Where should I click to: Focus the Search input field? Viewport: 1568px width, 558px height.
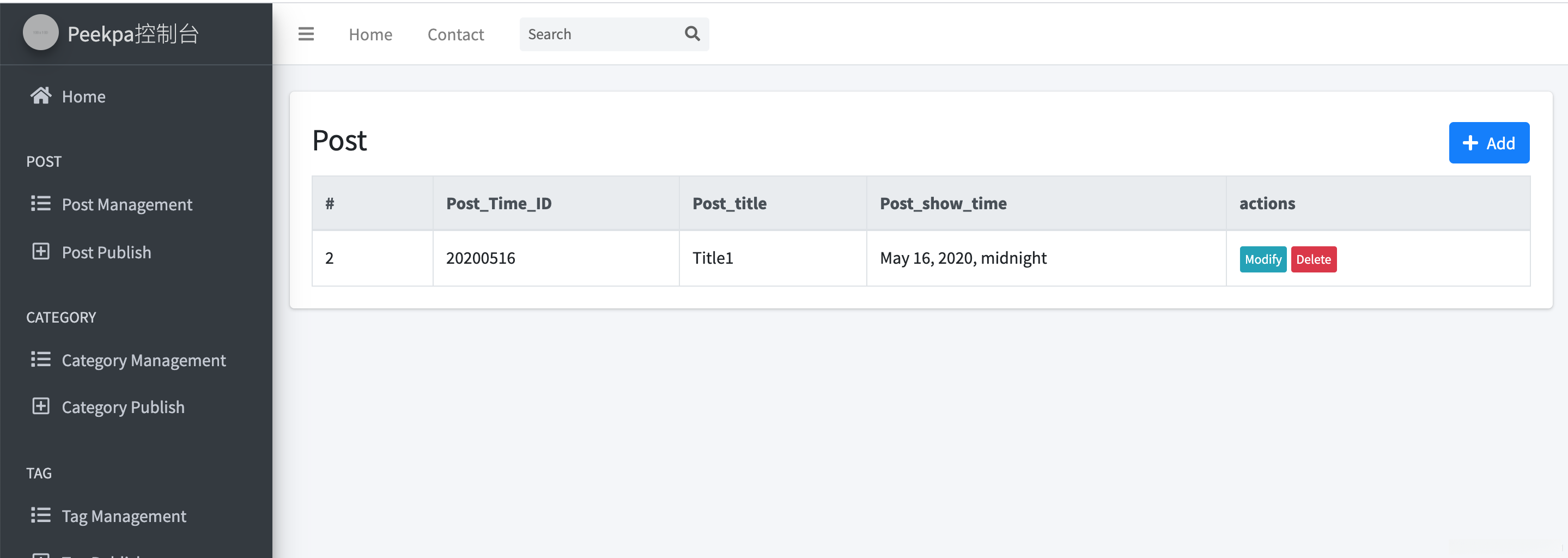[x=599, y=34]
